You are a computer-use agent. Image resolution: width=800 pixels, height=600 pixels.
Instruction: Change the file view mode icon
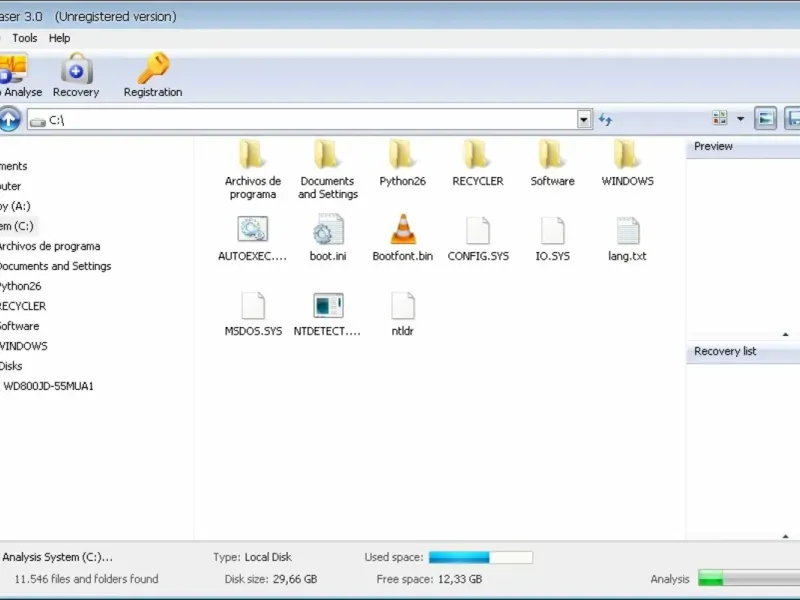tap(719, 118)
